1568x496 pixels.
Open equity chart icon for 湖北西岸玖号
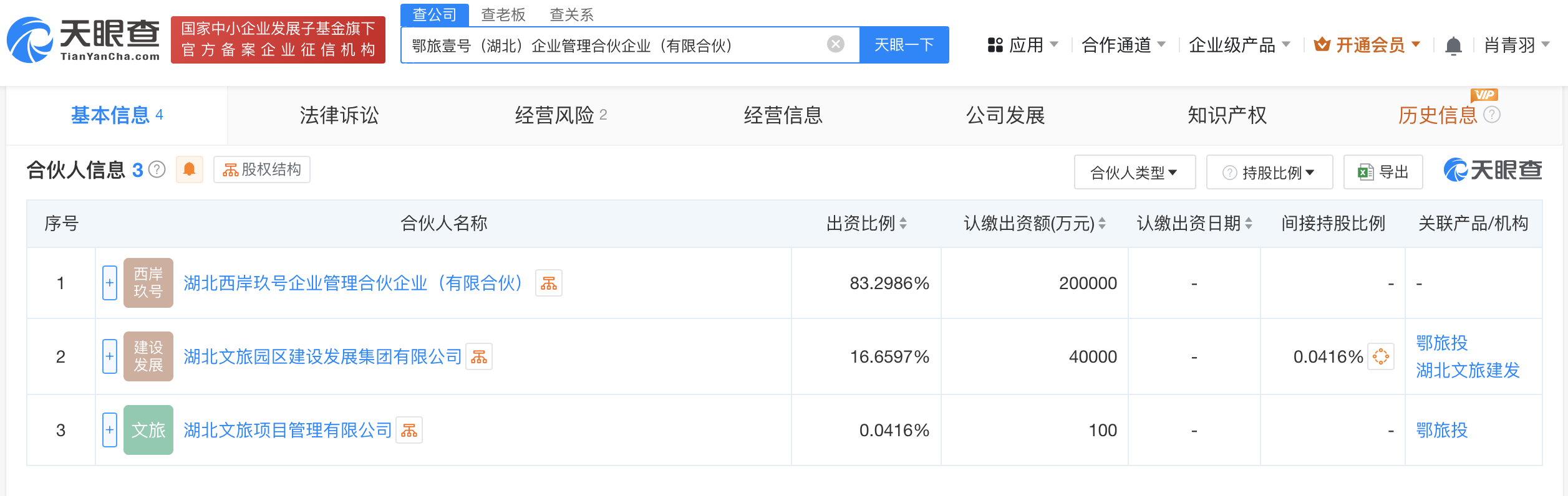[x=549, y=283]
